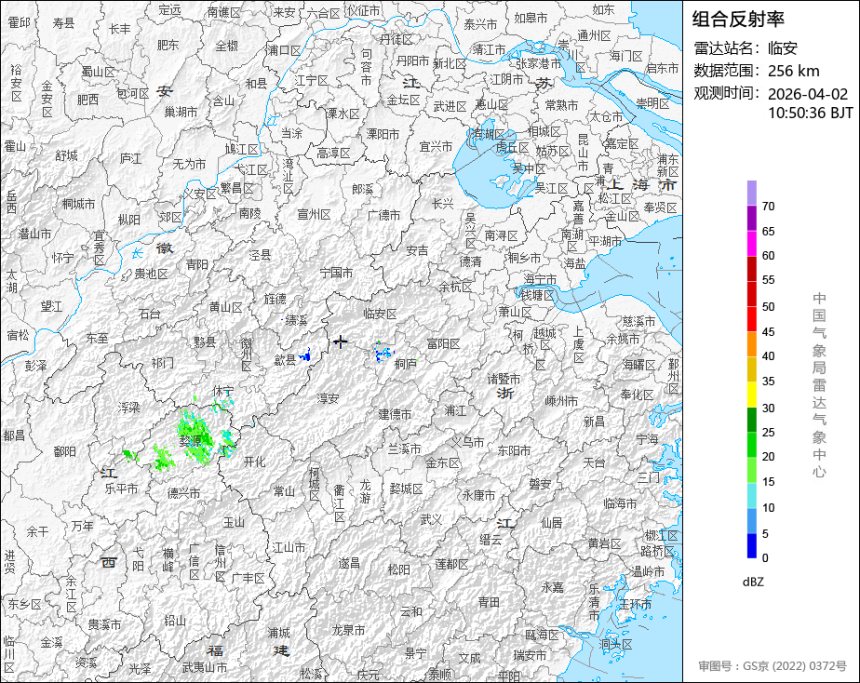This screenshot has height=683, width=860.
Task: Click the observation date 2026-04-02
Action: point(808,94)
